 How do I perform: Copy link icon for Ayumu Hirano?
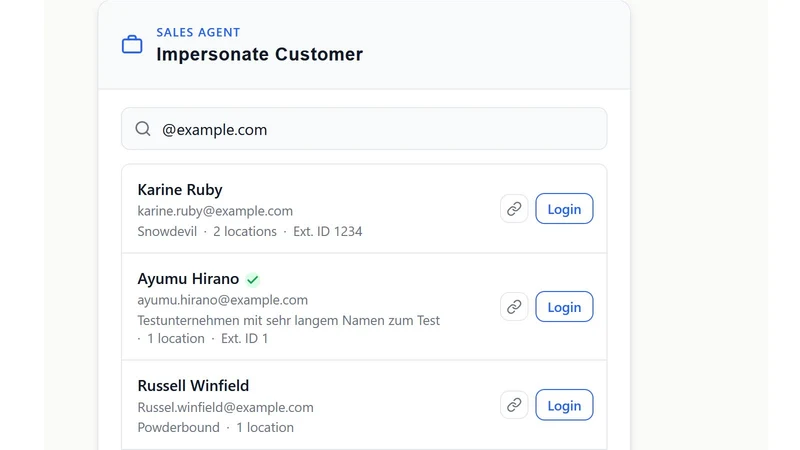[514, 307]
